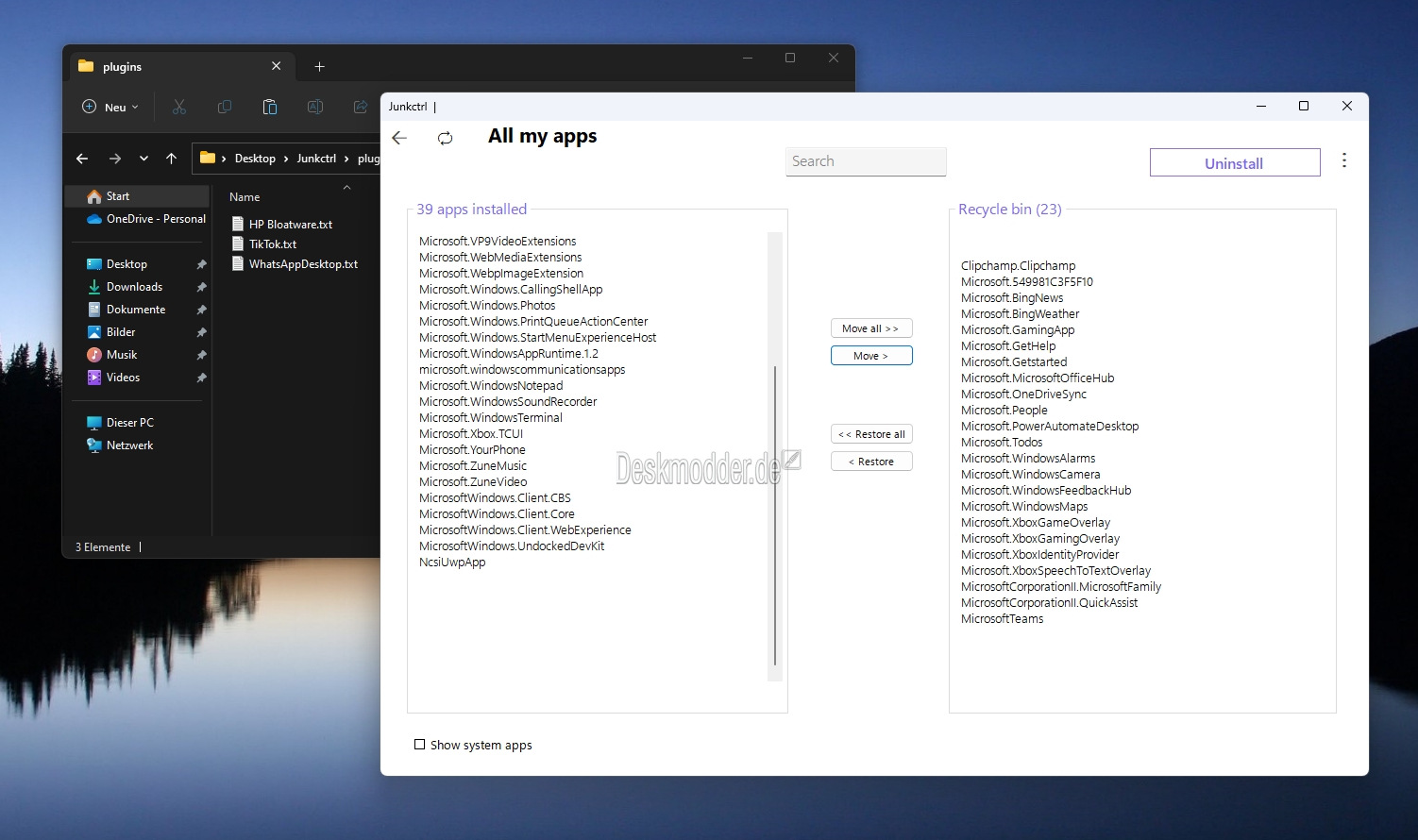The image size is (1418, 840).
Task: Click the TikTok.txt file icon
Action: [x=238, y=244]
